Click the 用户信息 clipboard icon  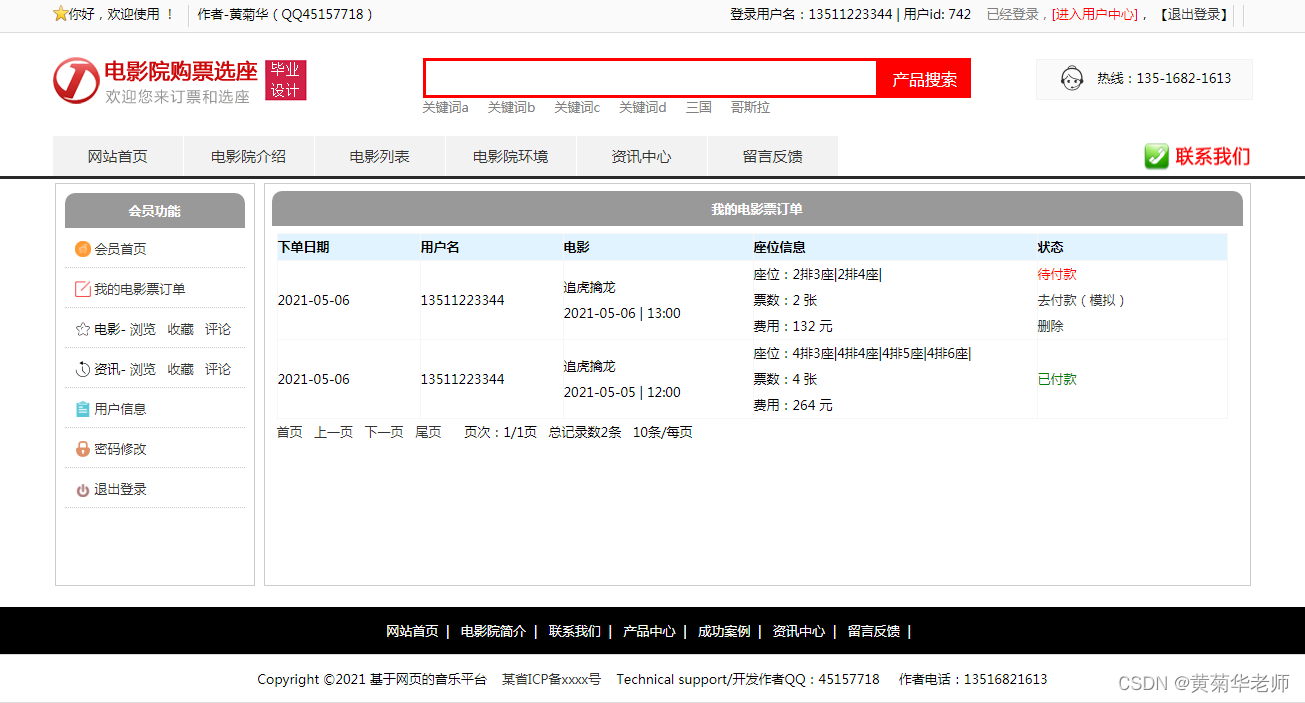coord(83,409)
